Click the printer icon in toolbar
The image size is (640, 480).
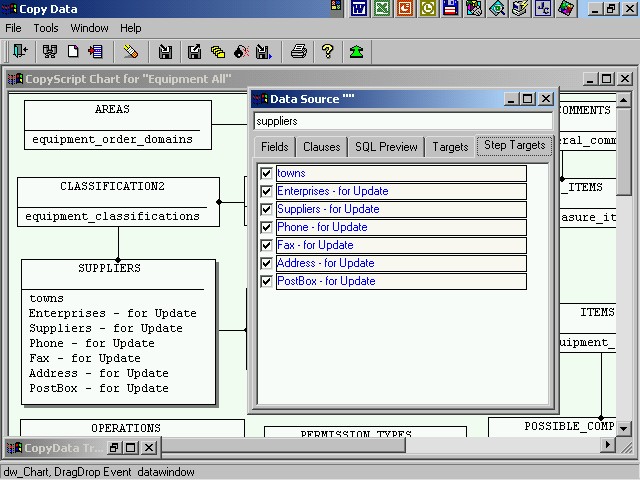(x=298, y=51)
